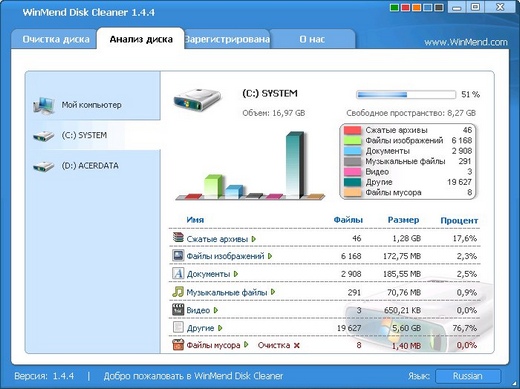Select the green theme color square
520x389 pixels.
394,8
